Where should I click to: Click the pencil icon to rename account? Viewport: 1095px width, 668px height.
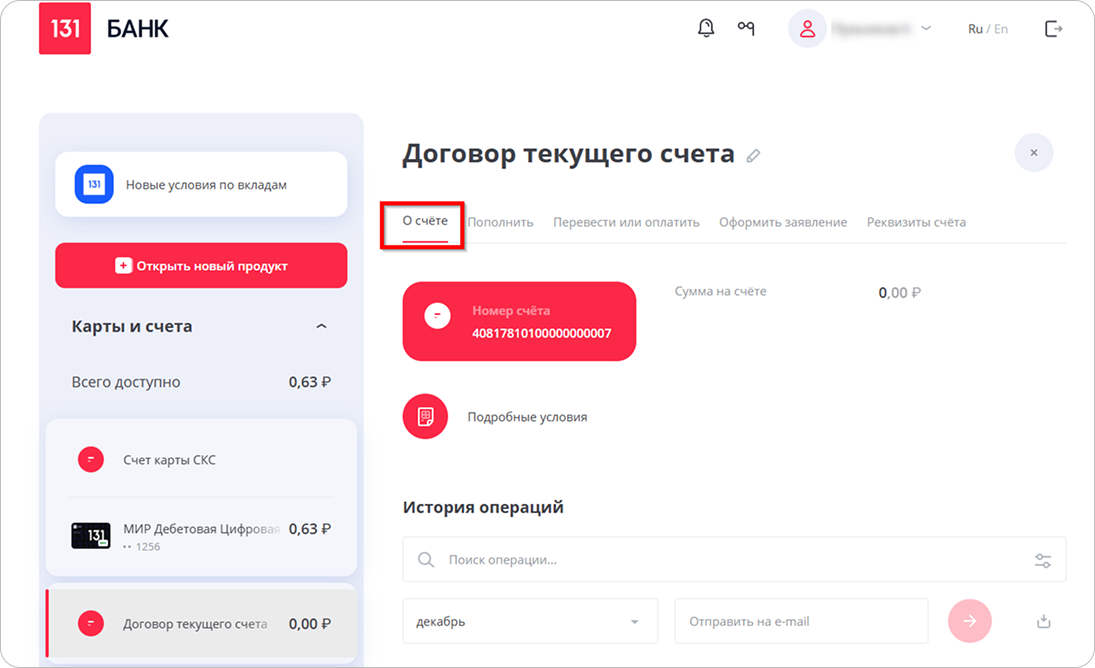coord(753,155)
